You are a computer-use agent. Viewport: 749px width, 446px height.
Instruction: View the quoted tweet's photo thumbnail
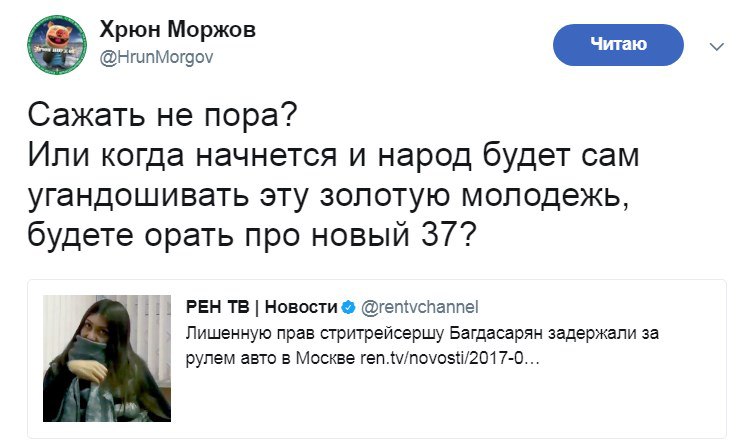point(107,358)
